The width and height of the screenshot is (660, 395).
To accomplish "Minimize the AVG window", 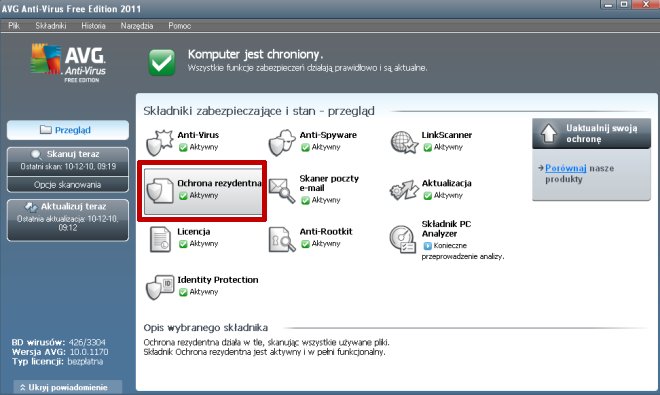I will pyautogui.click(x=608, y=5).
